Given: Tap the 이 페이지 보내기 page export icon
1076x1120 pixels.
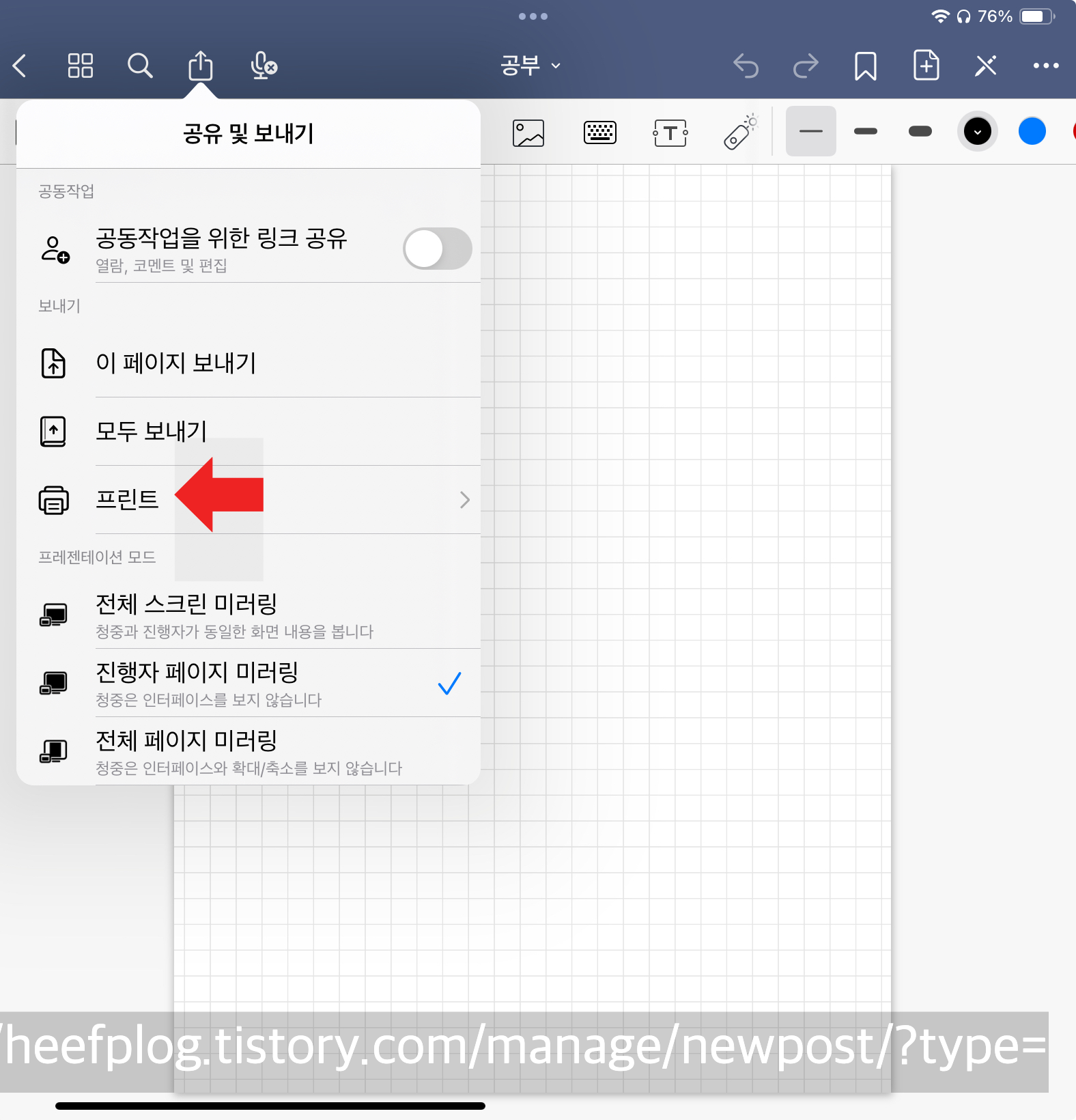Looking at the screenshot, I should click(53, 363).
